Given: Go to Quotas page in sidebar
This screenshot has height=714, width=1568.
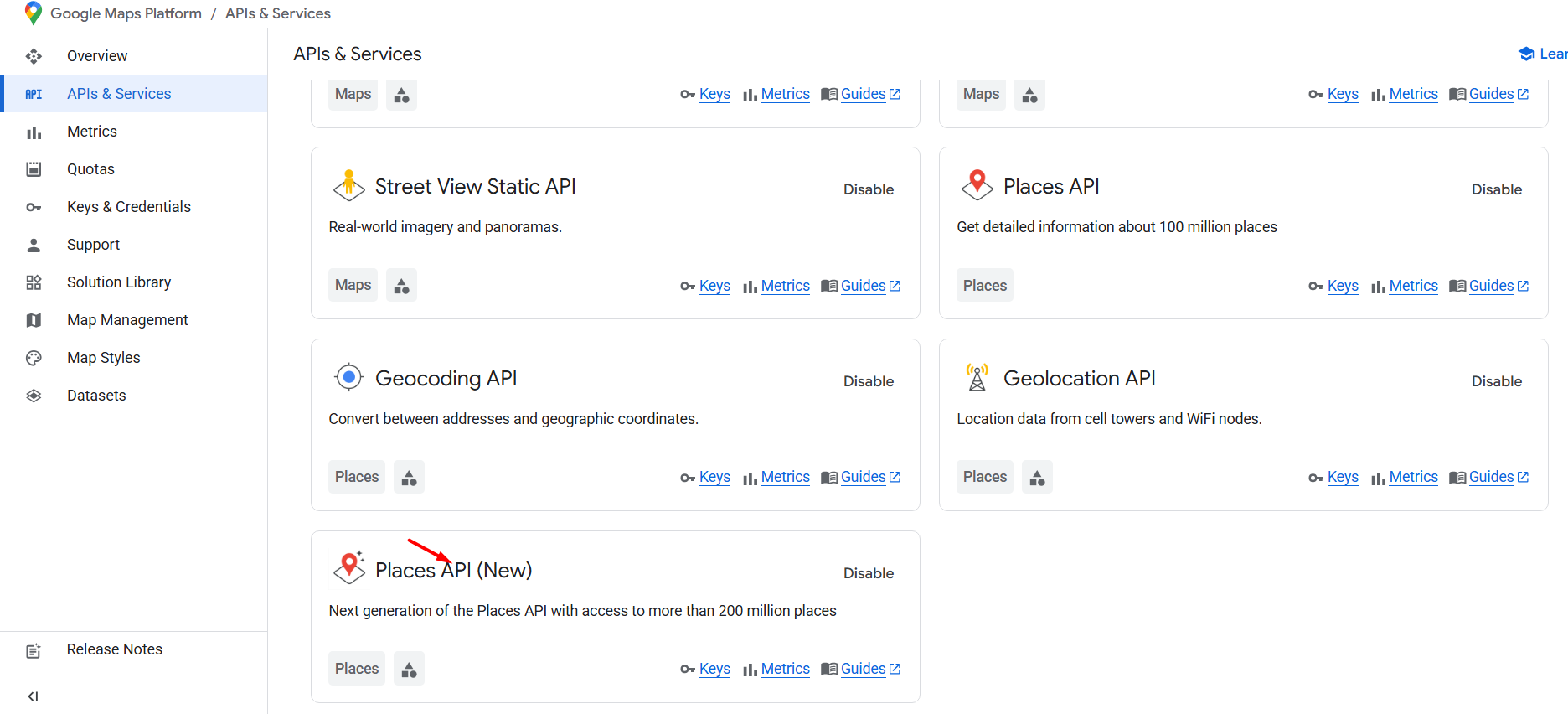Looking at the screenshot, I should click(x=90, y=169).
